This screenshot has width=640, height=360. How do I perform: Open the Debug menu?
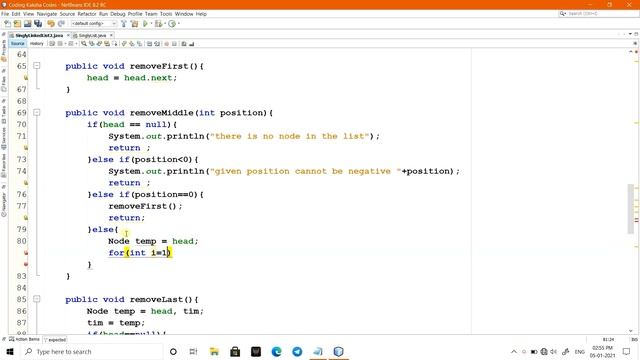[x=118, y=14]
